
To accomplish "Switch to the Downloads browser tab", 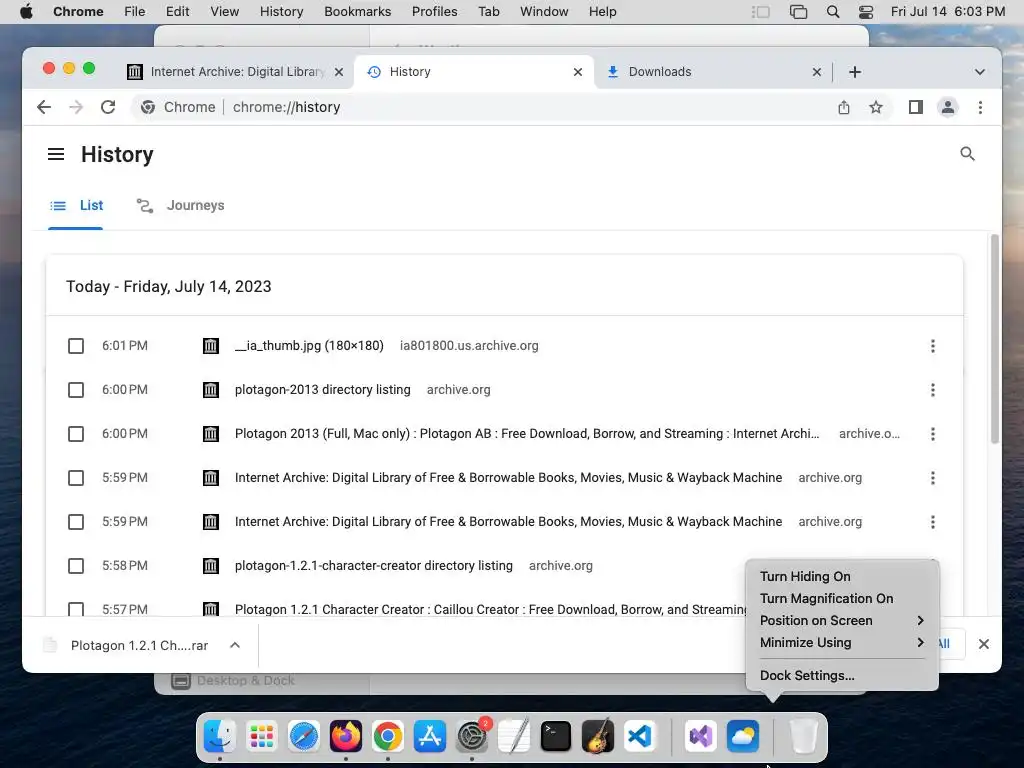I will tap(713, 72).
